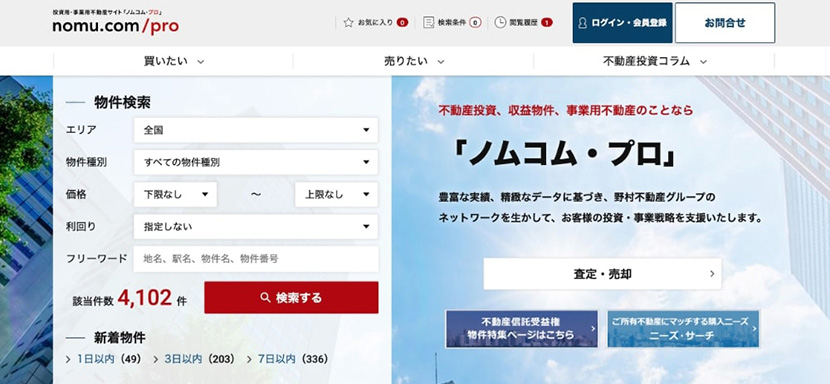This screenshot has width=830, height=384.
Task: Click the arrow on 査定・売却 button
Action: coord(712,274)
